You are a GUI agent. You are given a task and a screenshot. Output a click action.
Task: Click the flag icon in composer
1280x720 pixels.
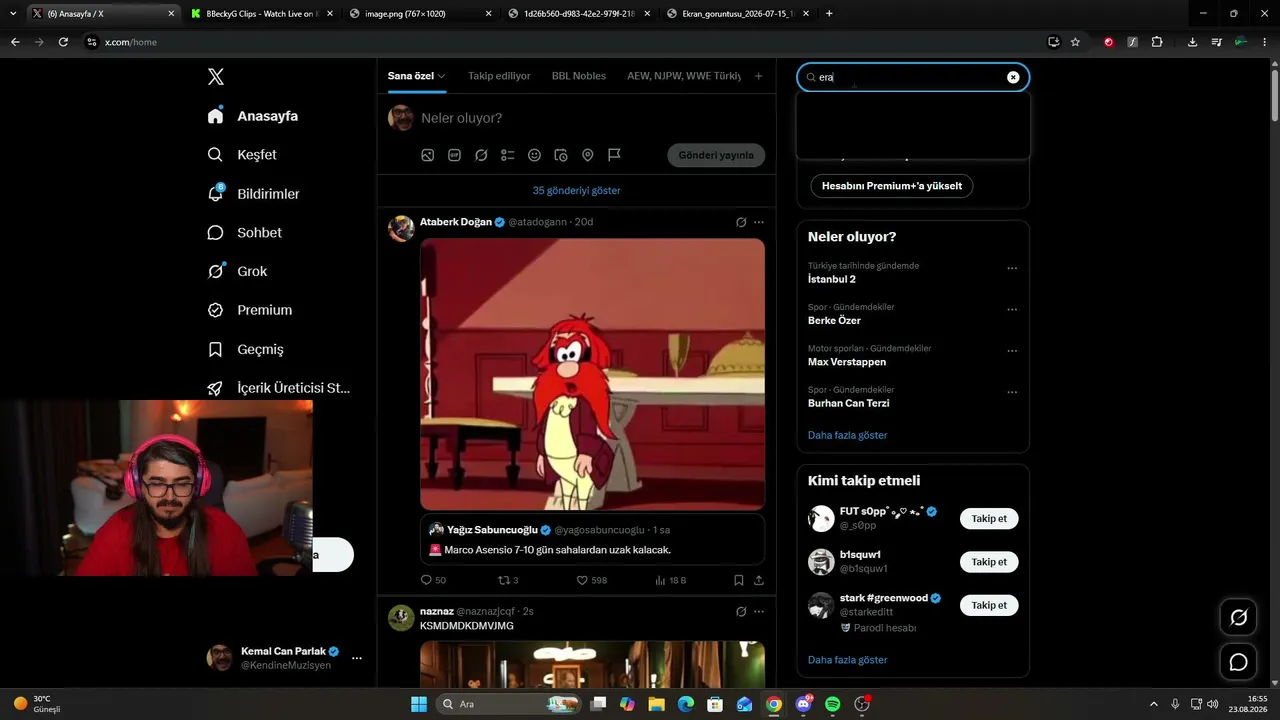point(614,155)
